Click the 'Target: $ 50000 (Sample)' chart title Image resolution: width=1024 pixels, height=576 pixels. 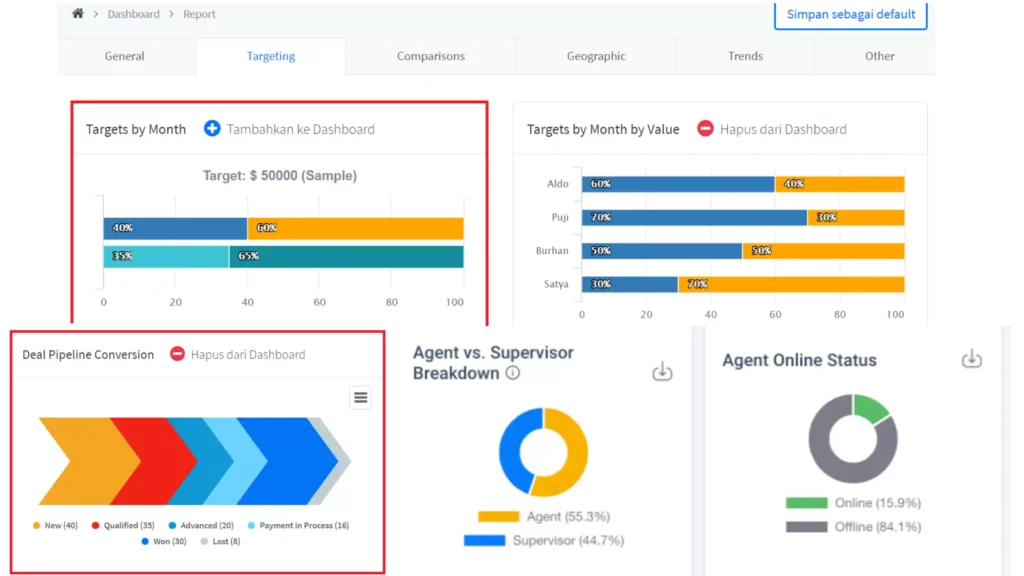point(280,176)
